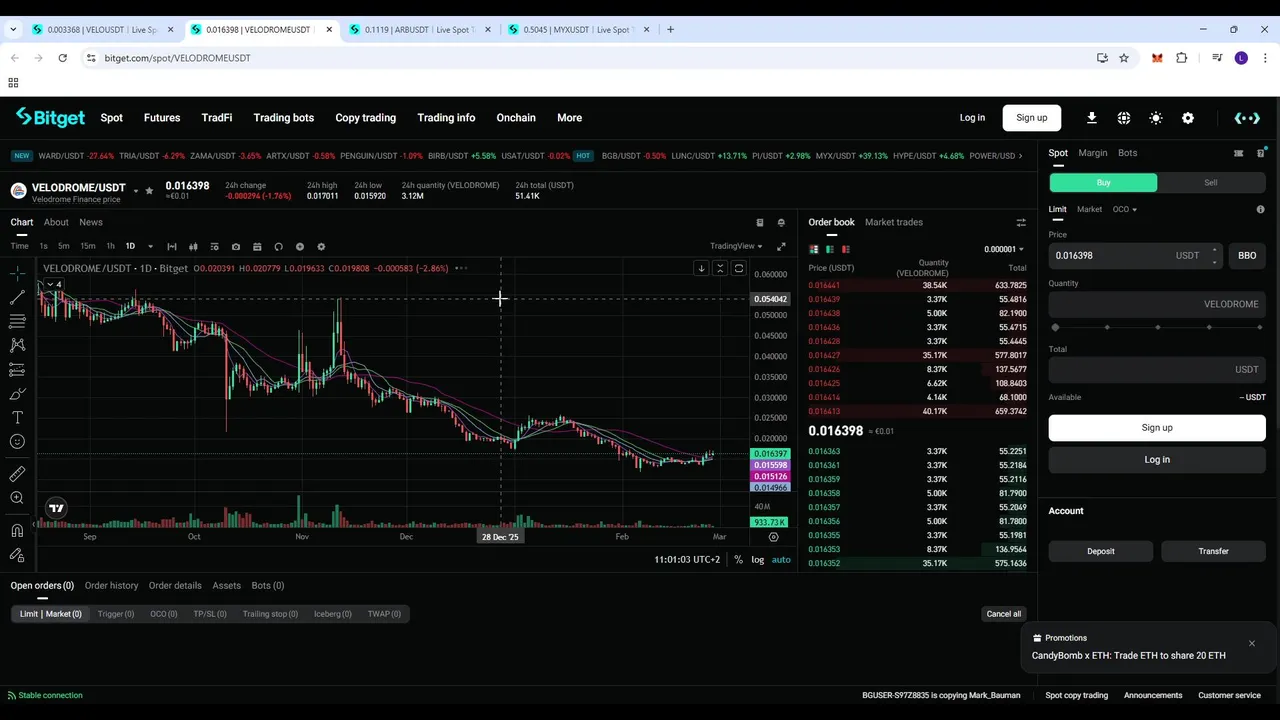Toggle auto scale on chart

(781, 560)
